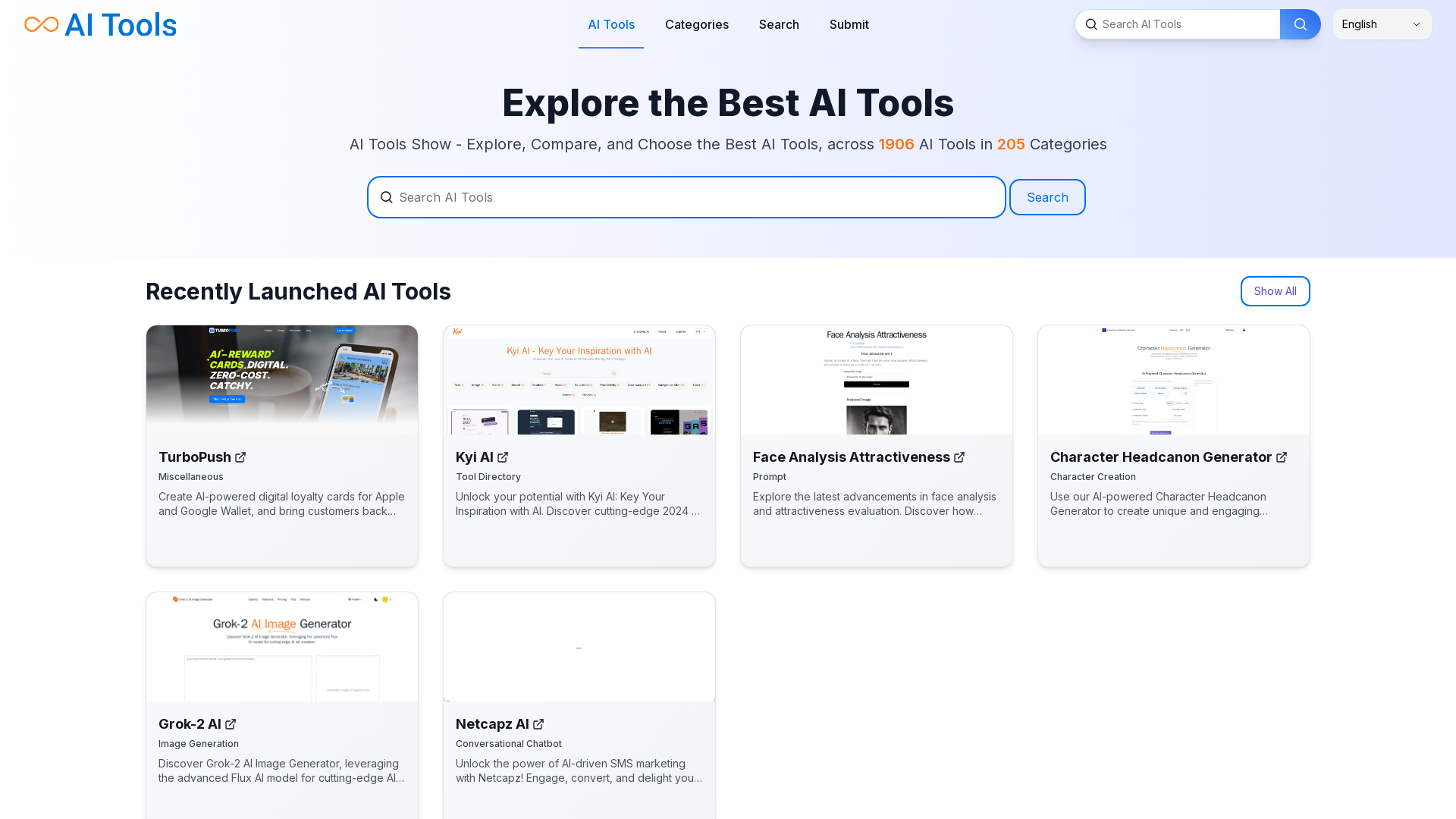Click the Tool Directory category label
Image resolution: width=1456 pixels, height=819 pixels.
488,477
